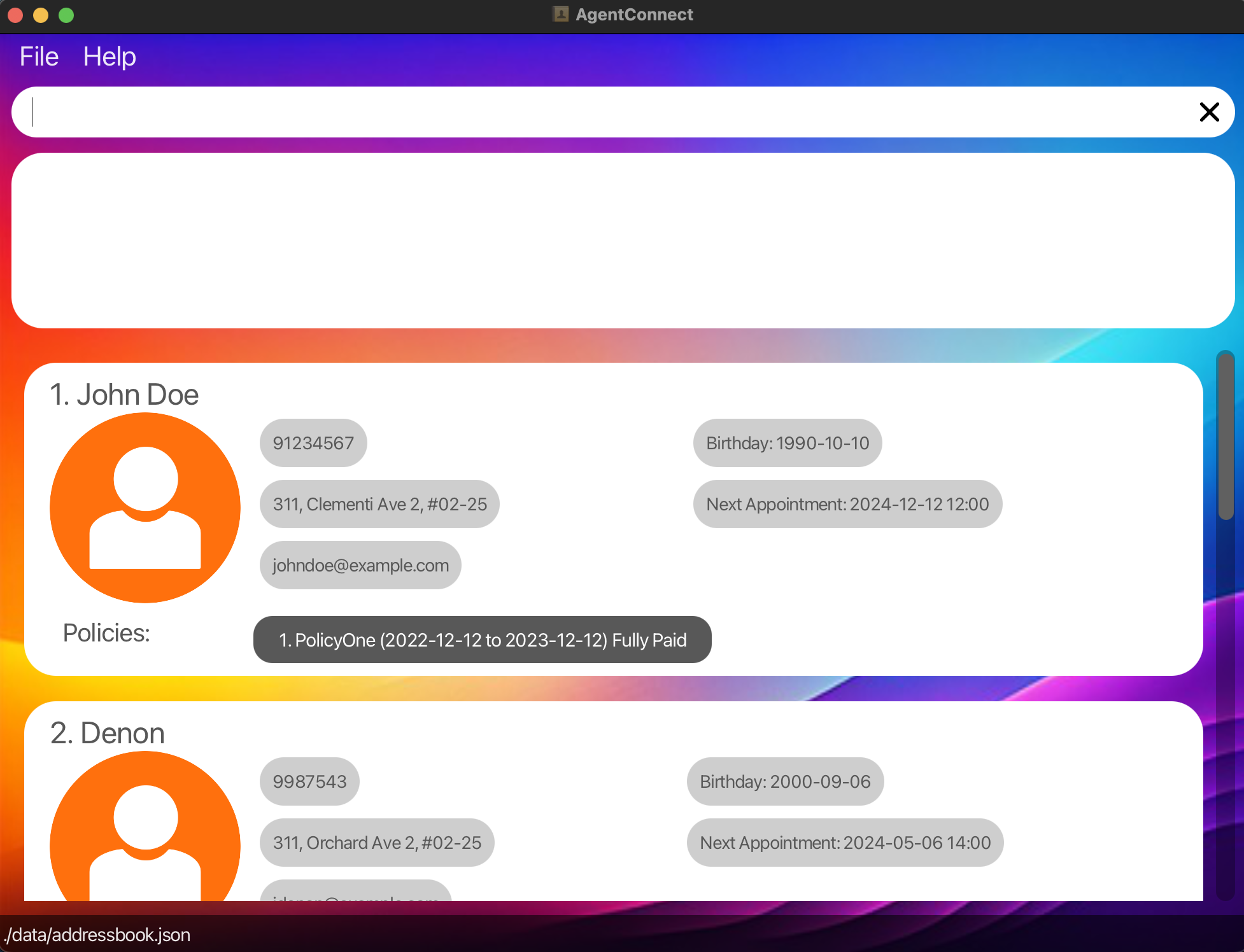The image size is (1244, 952).
Task: Click Next Appointment 2024-12-12 12:00 label
Action: (847, 504)
